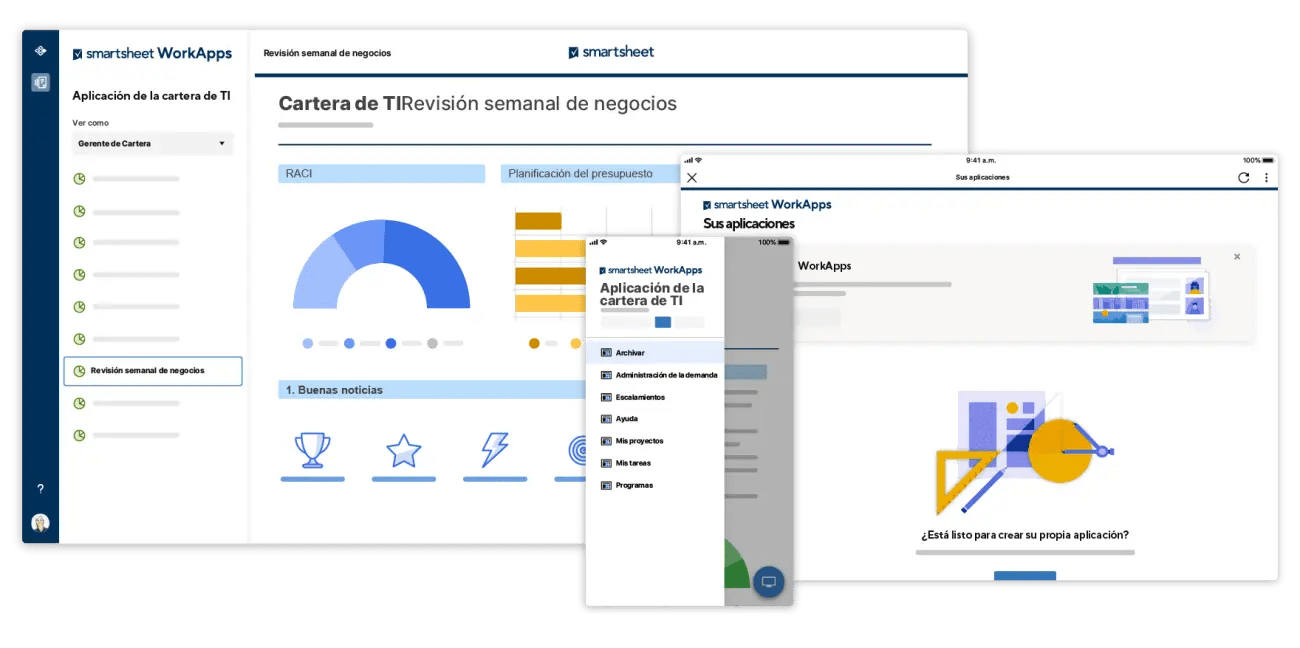Click the blue progress segment on the phone screen
The image size is (1300, 648).
(662, 323)
